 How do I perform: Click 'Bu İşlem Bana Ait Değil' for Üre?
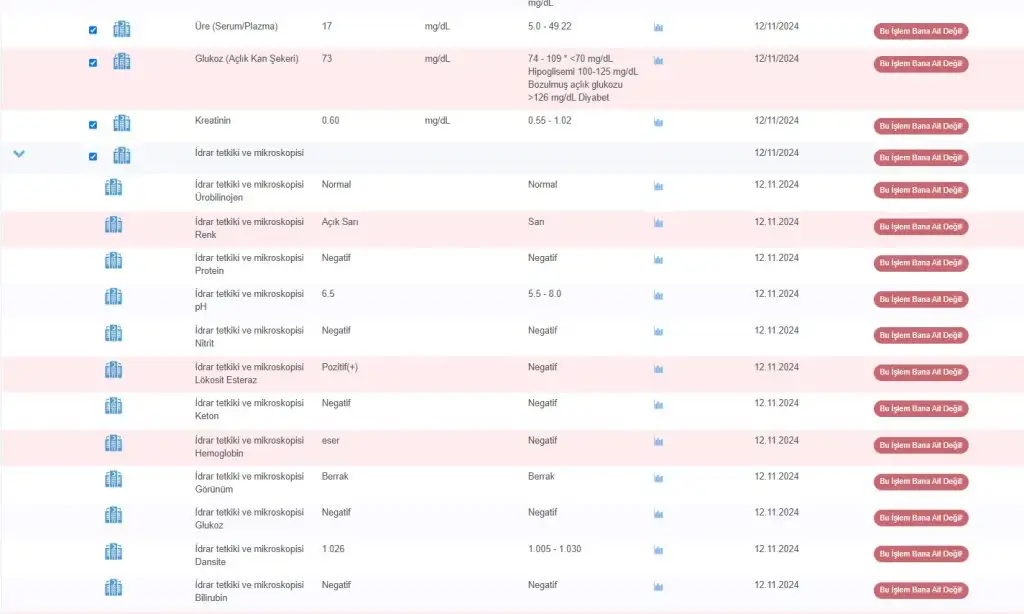920,32
